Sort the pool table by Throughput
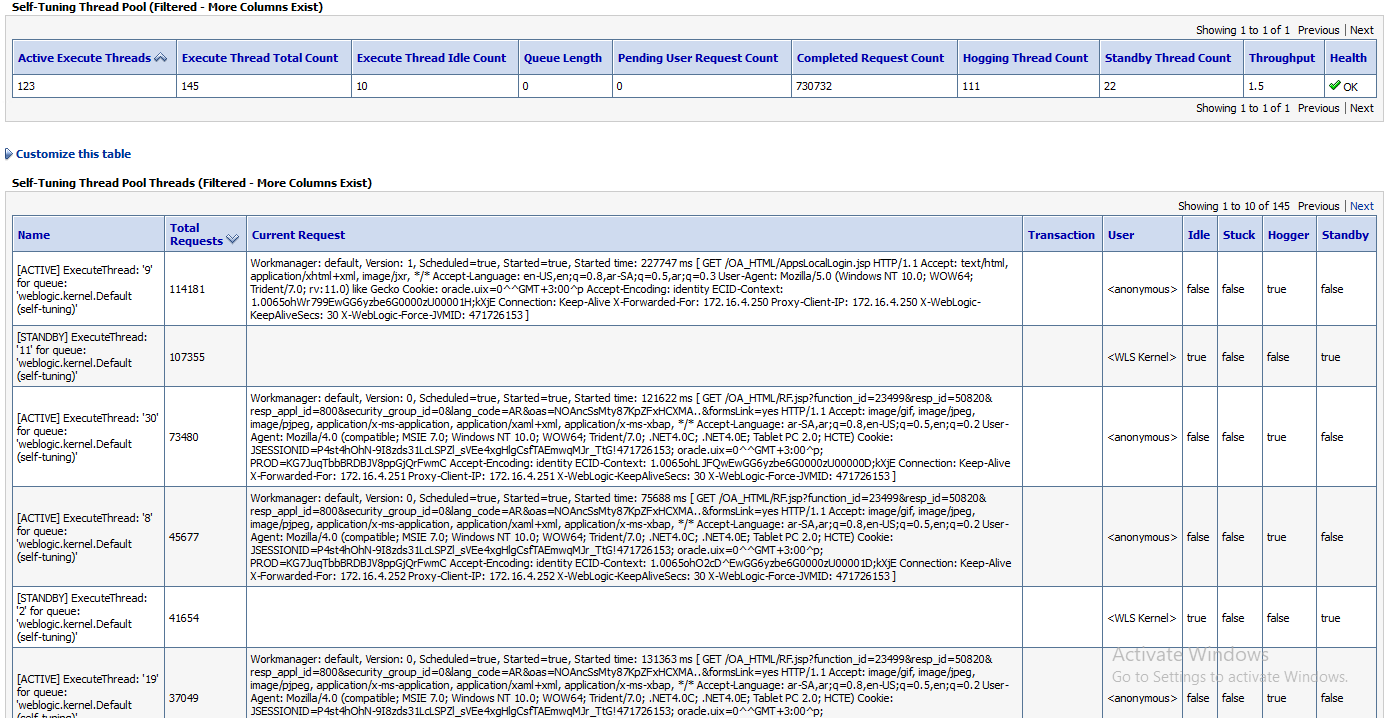Image resolution: width=1391 pixels, height=718 pixels. 1281,58
